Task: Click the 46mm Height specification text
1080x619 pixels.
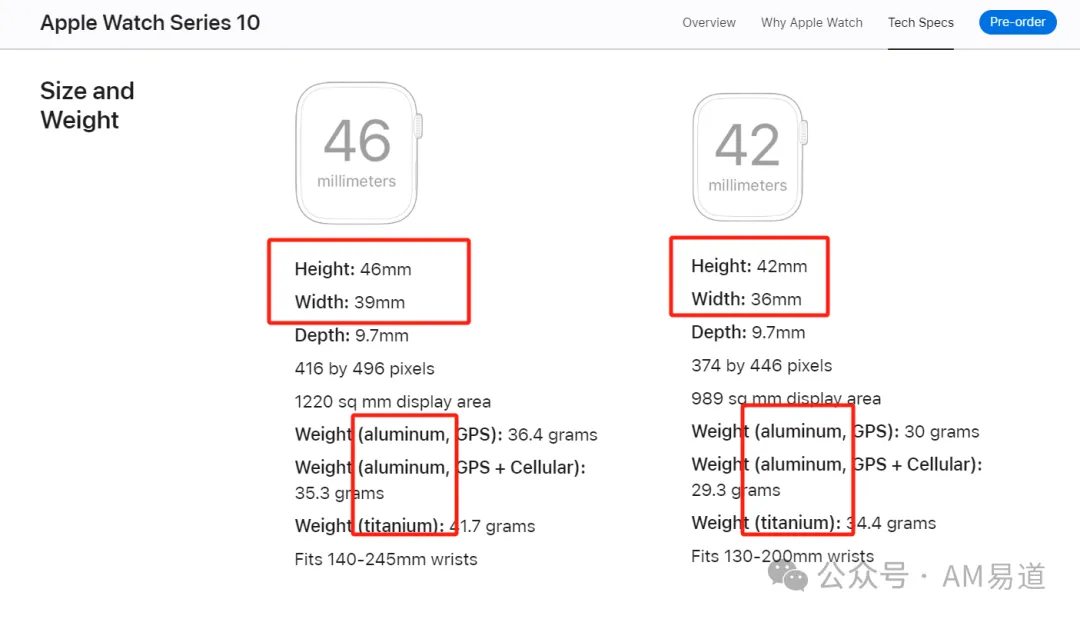Action: pyautogui.click(x=353, y=269)
